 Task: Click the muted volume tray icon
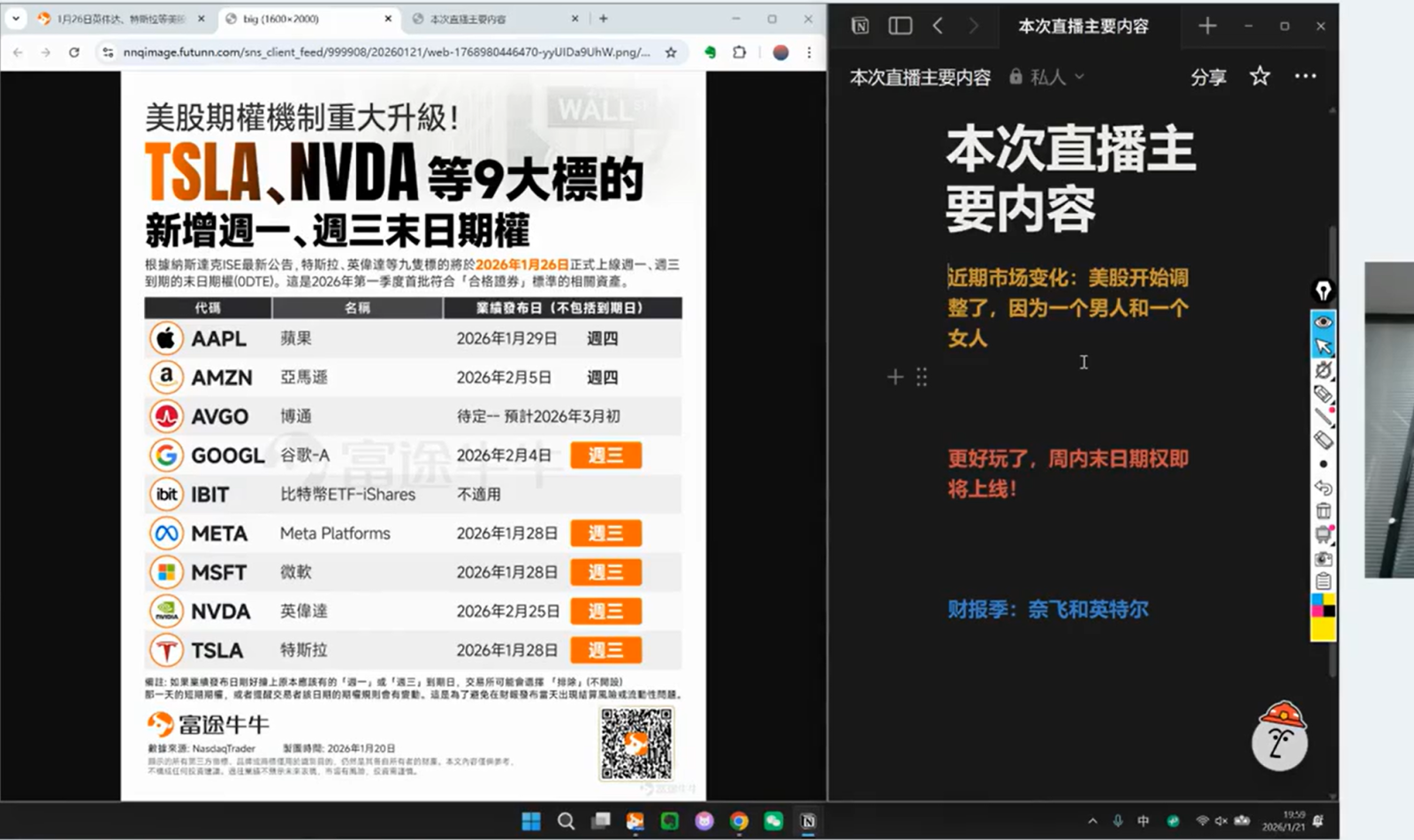(x=1221, y=821)
